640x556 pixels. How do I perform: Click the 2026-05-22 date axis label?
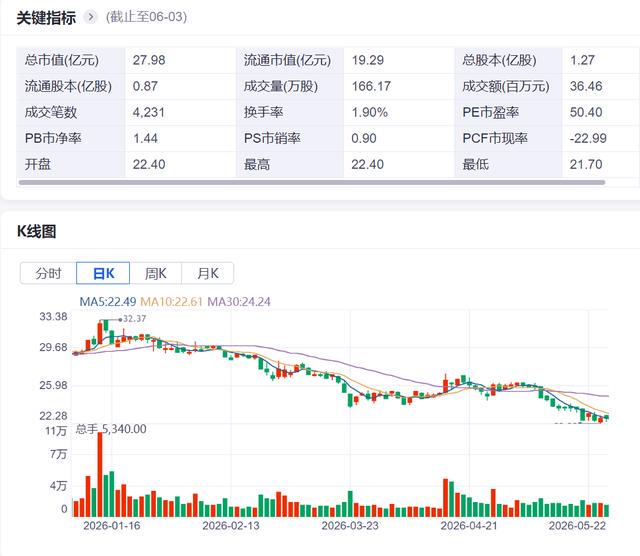tap(577, 525)
